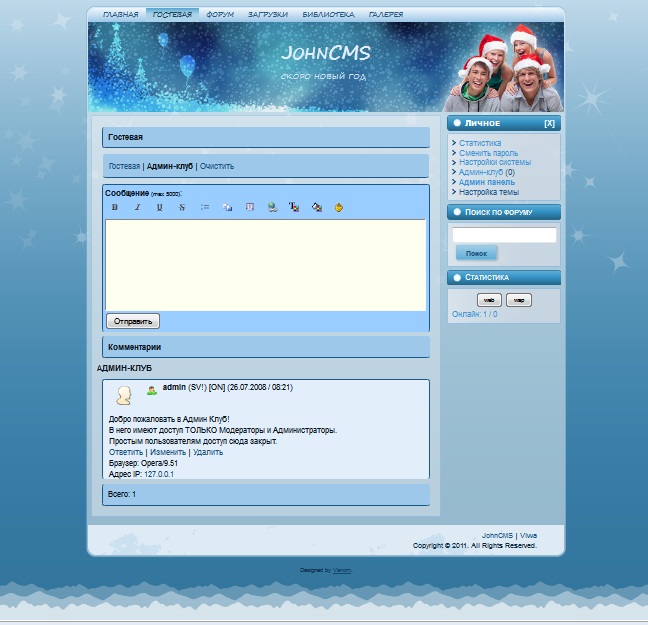The height and width of the screenshot is (625, 648).
Task: Apply italic formatting to message
Action: pos(137,207)
